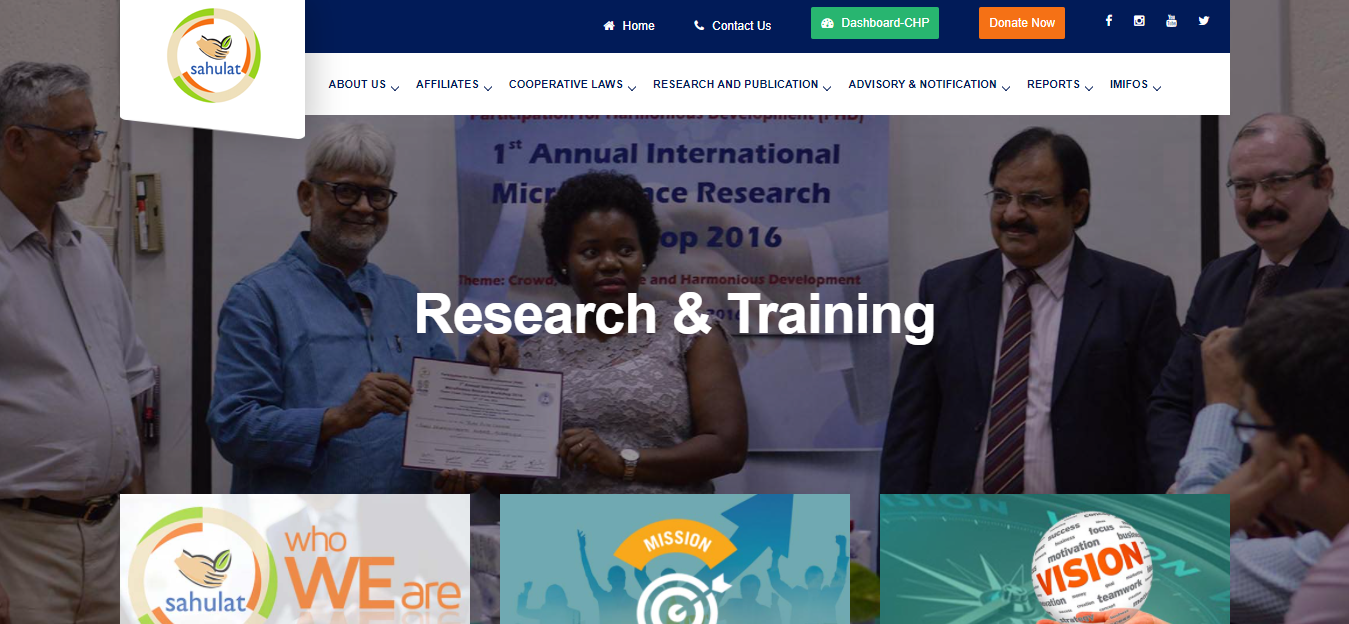Open the Instagram social icon
The height and width of the screenshot is (624, 1349).
pos(1139,21)
